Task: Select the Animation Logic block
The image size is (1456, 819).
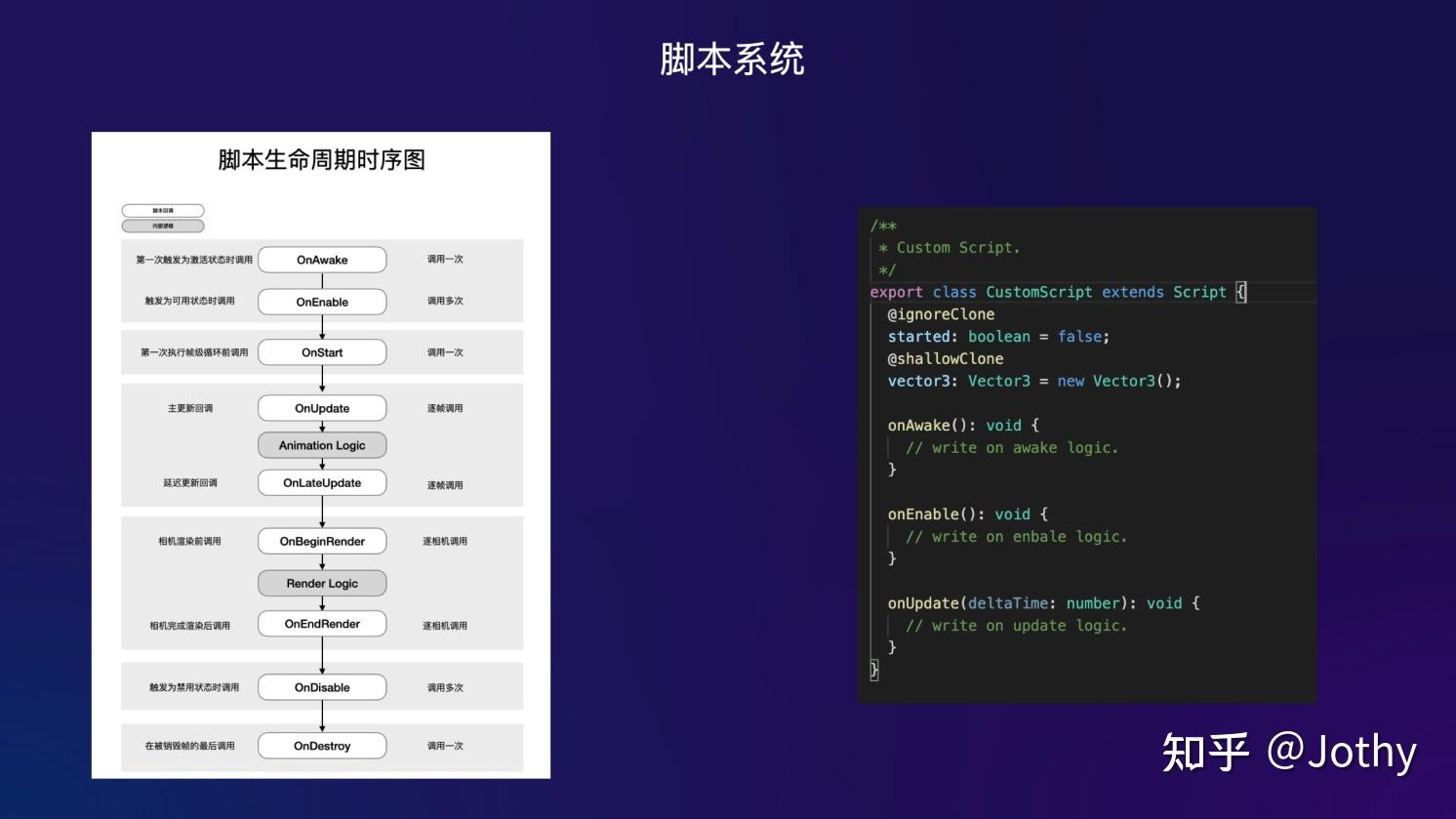Action: pos(322,445)
